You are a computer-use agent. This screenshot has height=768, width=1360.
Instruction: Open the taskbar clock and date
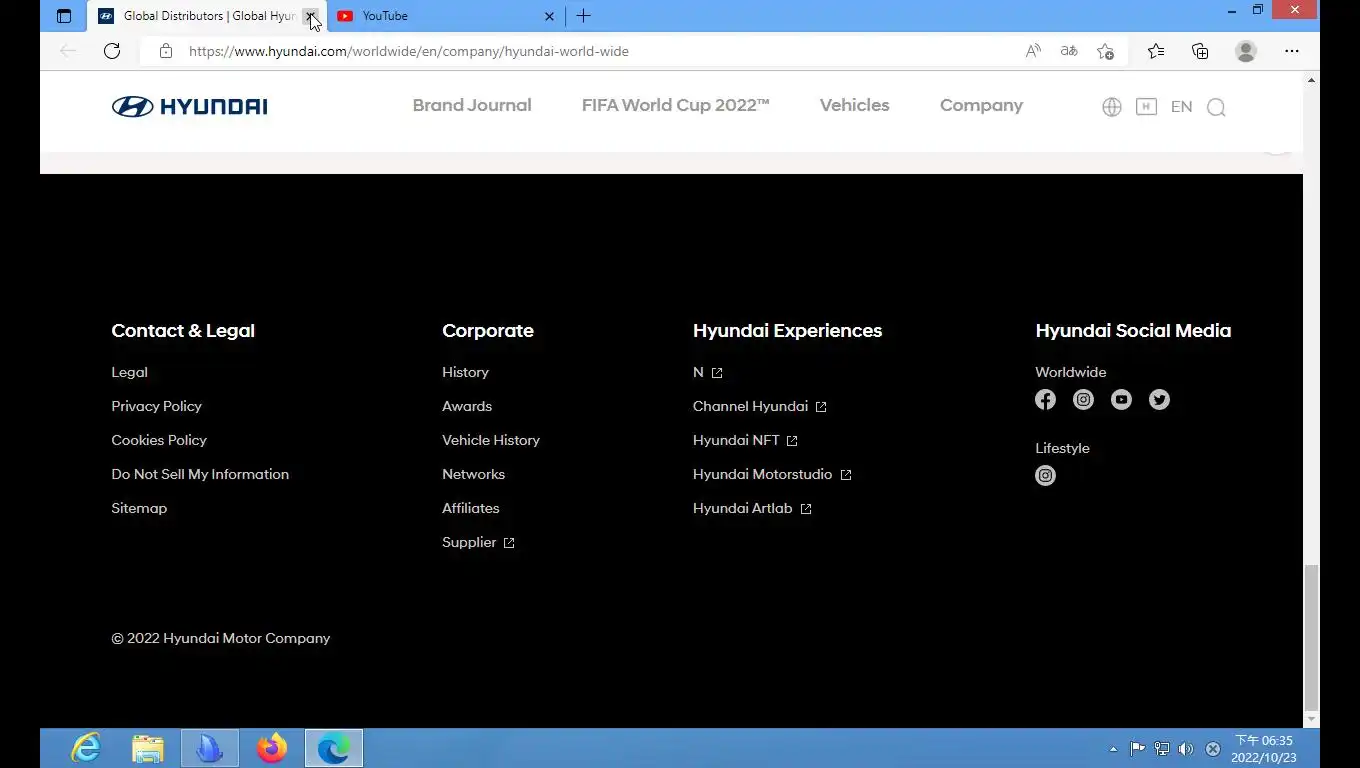click(1264, 749)
